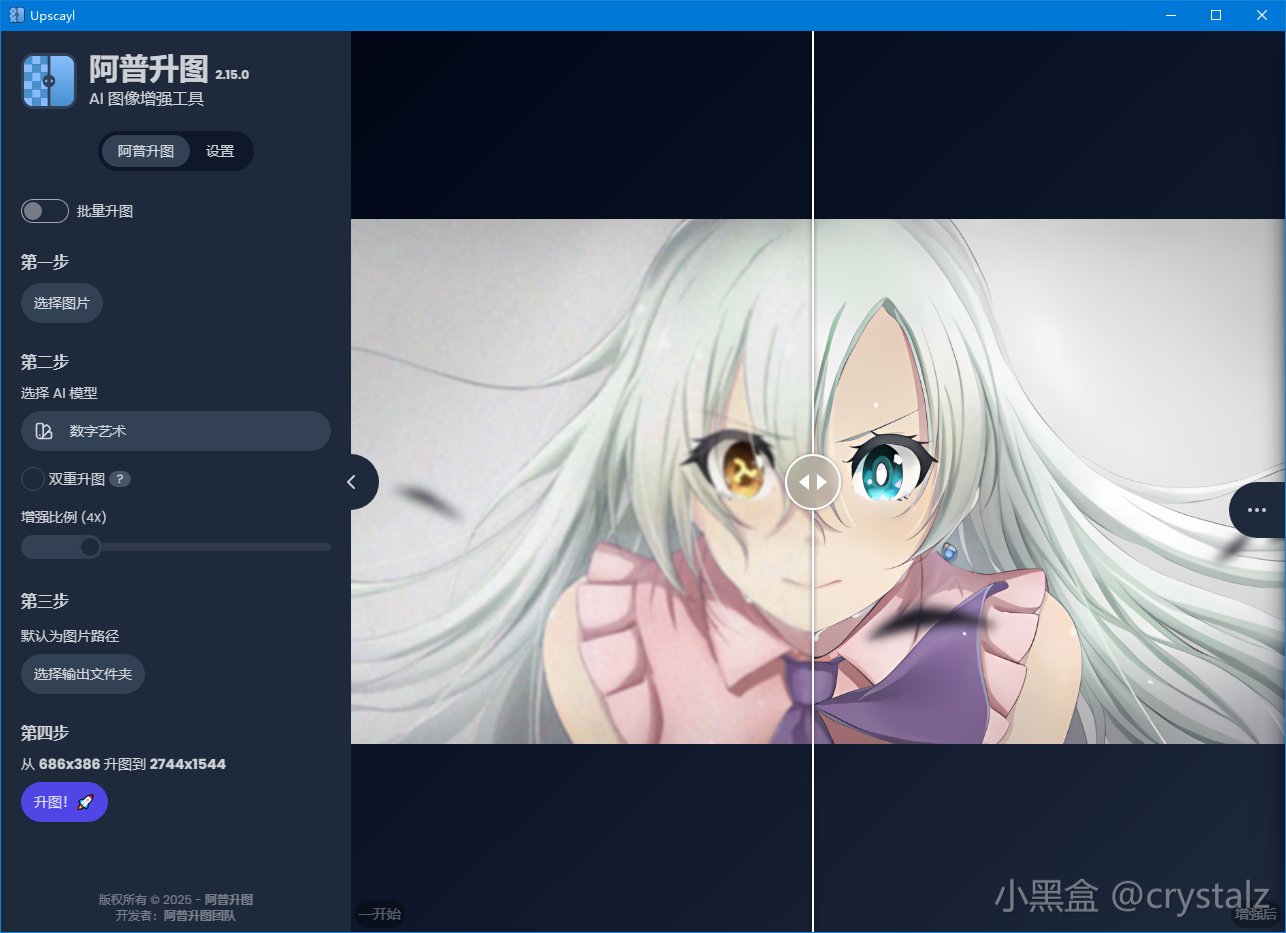Close the Upscayl window
1286x933 pixels.
[1262, 15]
